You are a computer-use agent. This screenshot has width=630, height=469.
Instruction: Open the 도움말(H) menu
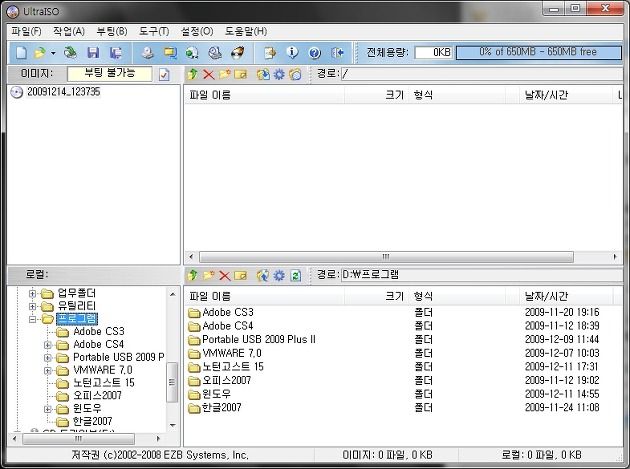coord(245,31)
